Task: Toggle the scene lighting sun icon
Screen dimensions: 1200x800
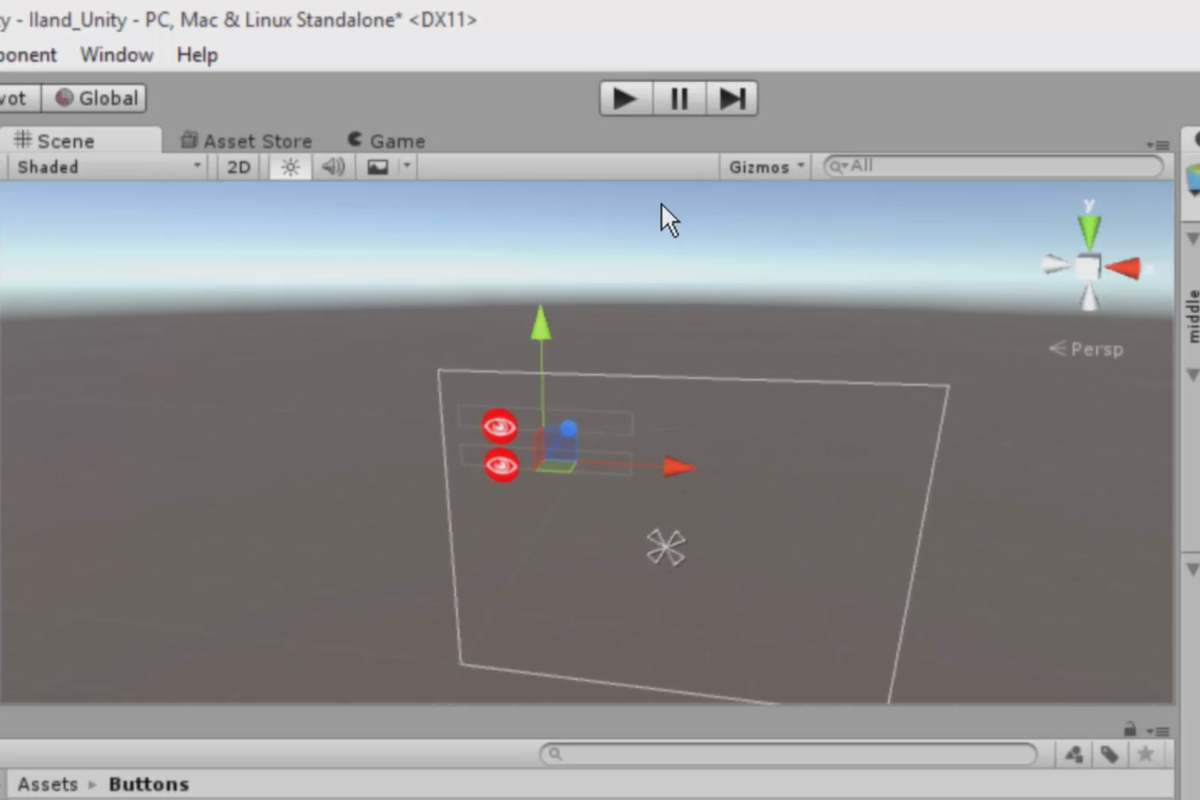Action: point(289,166)
